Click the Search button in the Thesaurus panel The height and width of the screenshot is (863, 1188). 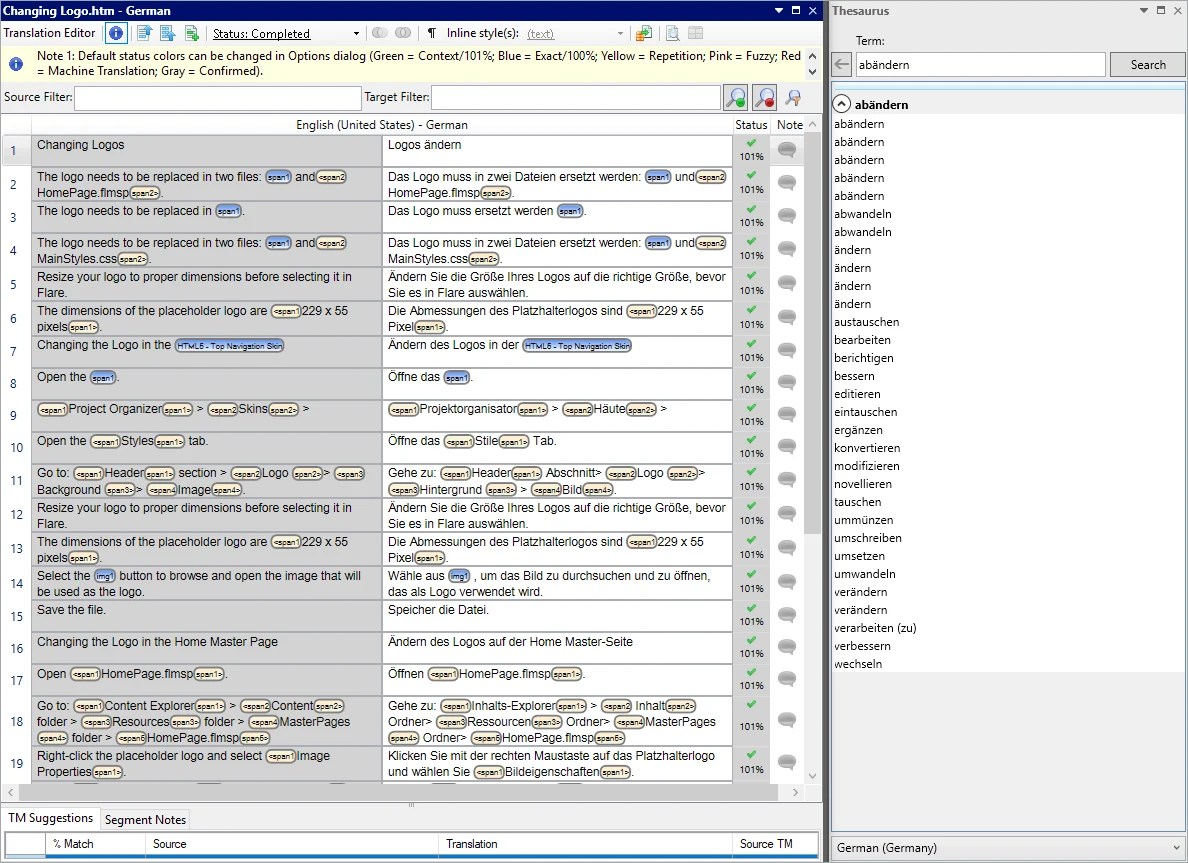pos(1146,64)
